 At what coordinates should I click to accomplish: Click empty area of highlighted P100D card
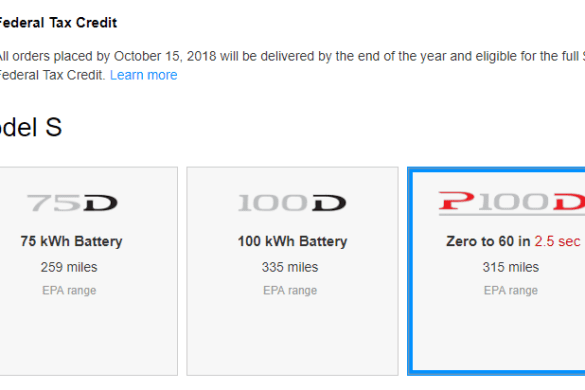click(x=498, y=336)
